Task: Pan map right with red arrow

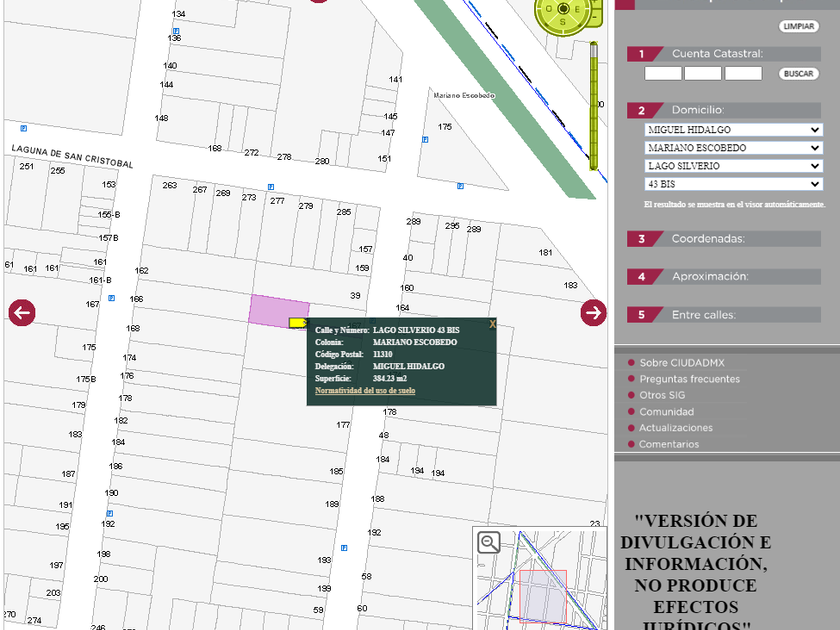Action: [x=593, y=312]
